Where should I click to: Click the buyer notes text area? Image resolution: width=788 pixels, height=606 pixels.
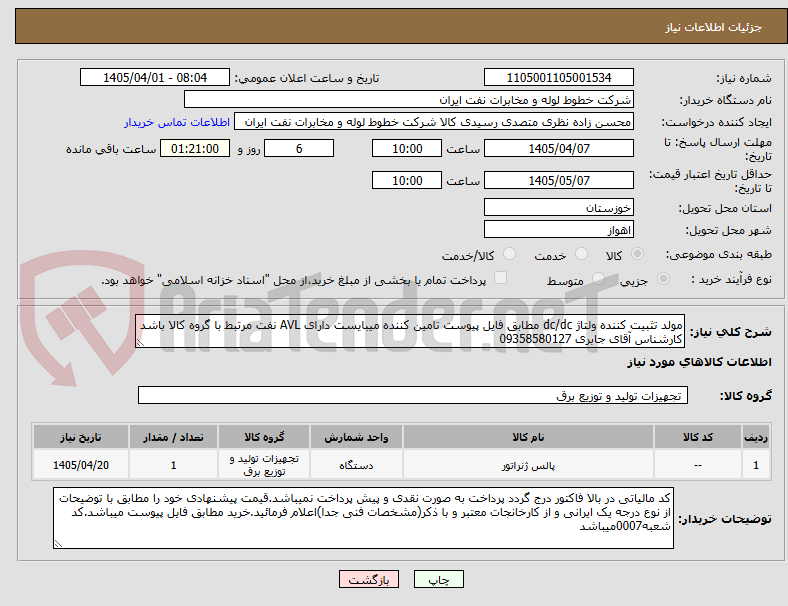click(x=363, y=518)
